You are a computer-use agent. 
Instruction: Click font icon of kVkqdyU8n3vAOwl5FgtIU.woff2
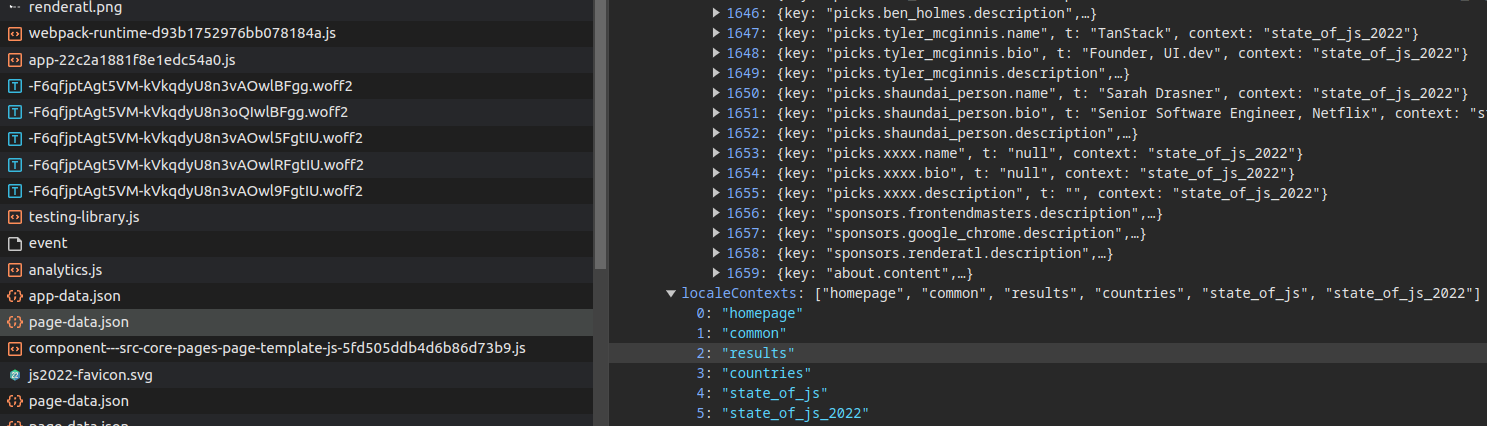[14, 138]
